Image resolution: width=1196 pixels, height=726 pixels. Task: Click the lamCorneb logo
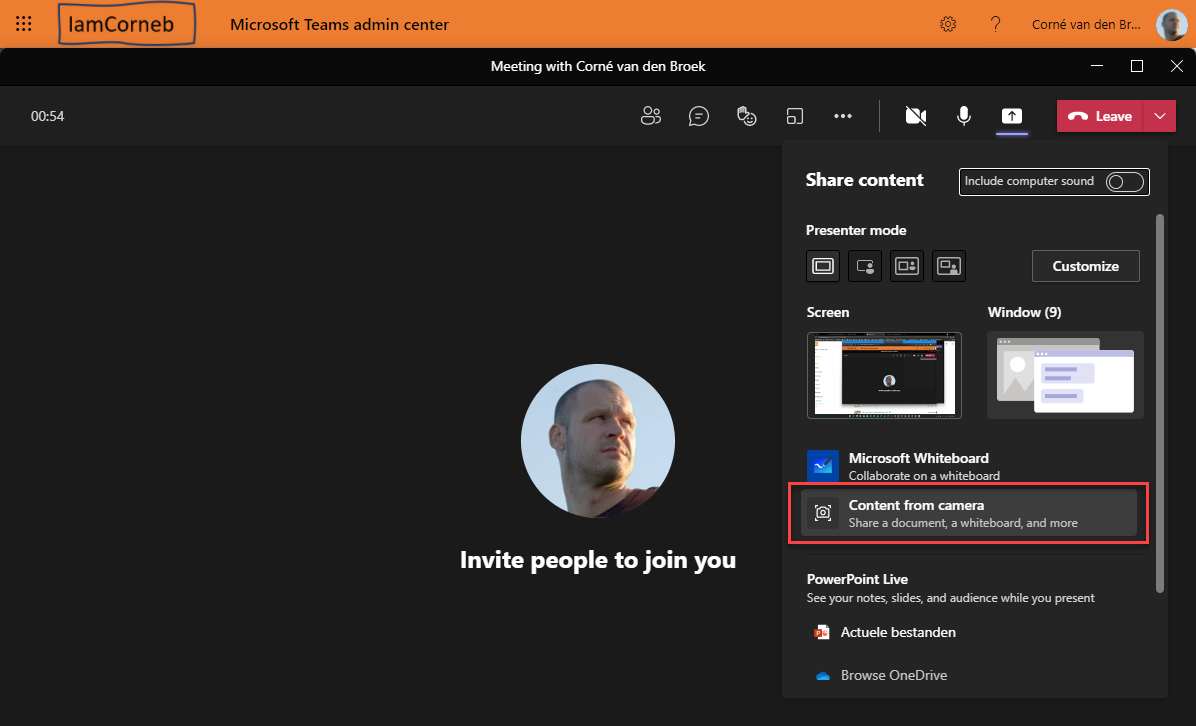coord(127,24)
